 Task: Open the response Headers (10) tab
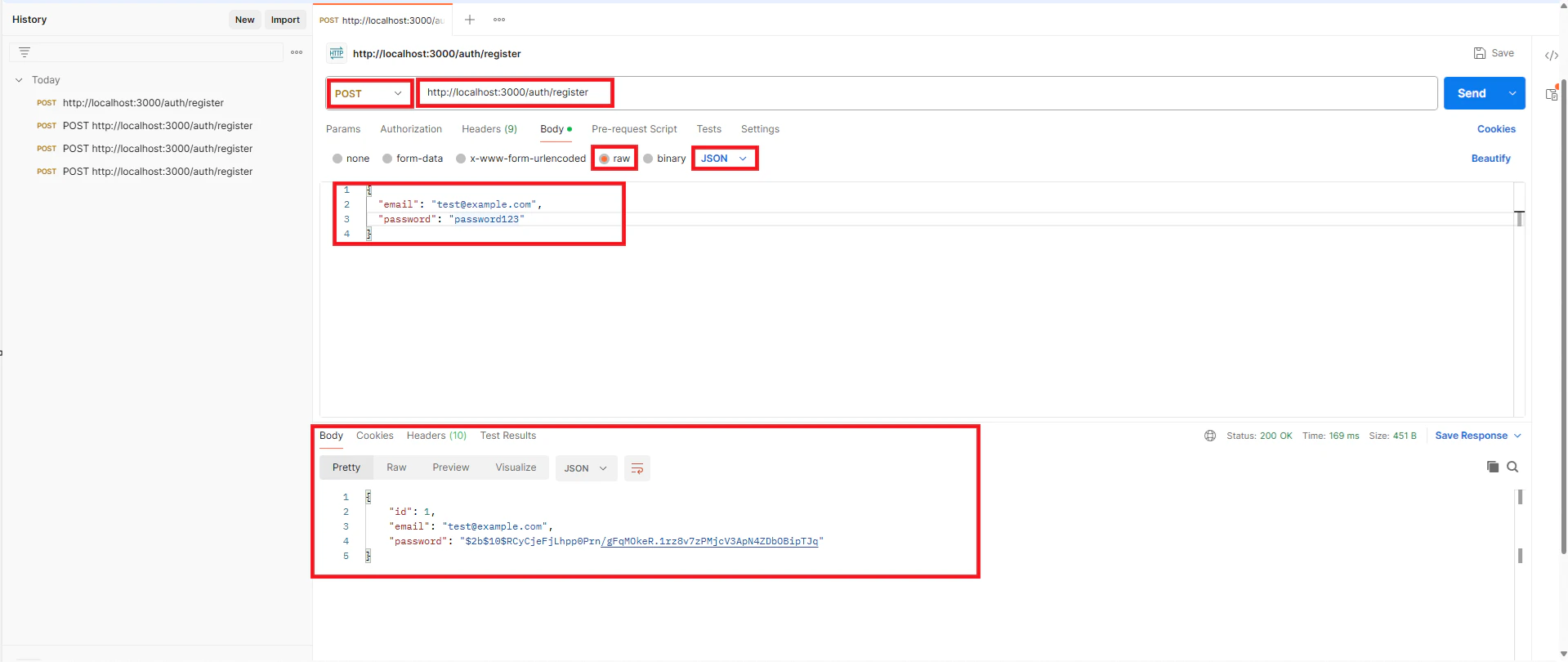(x=436, y=436)
